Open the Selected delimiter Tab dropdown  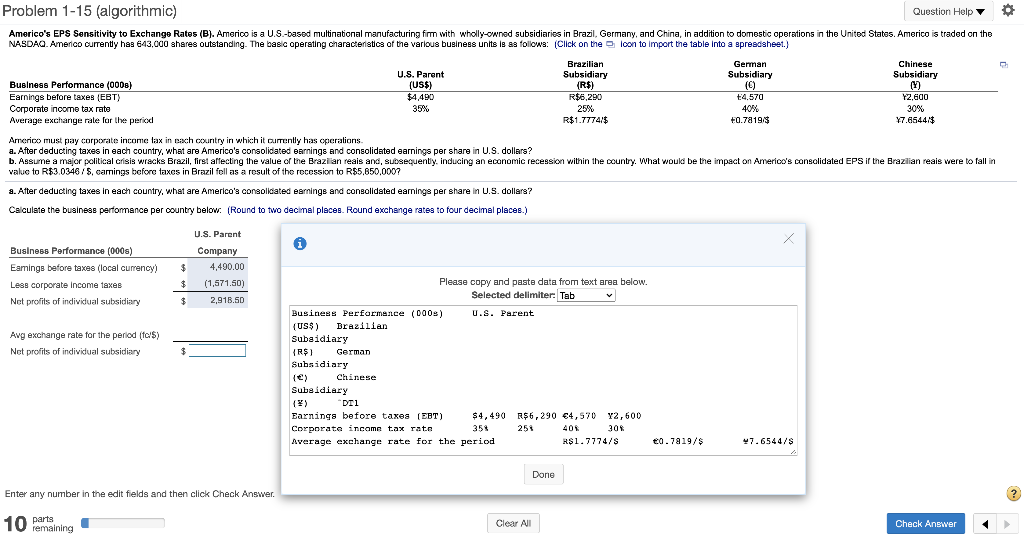(586, 295)
